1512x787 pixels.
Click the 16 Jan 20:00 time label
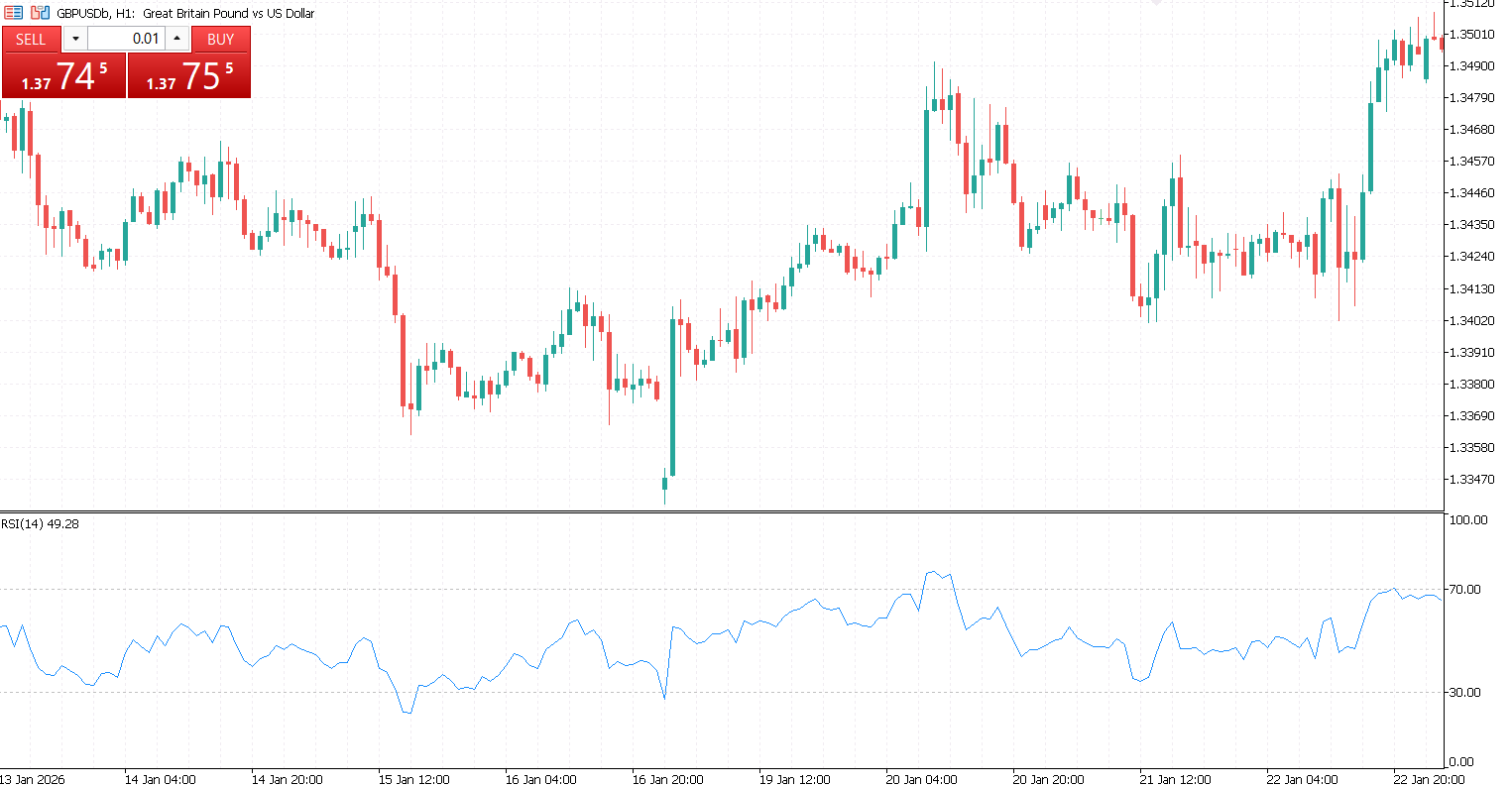(667, 779)
